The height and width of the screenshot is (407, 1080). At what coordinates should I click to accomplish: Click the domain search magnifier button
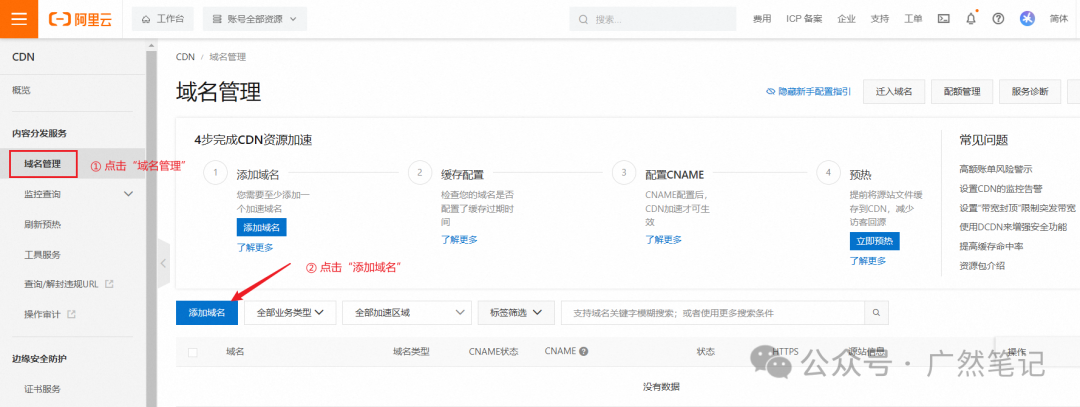pyautogui.click(x=876, y=313)
